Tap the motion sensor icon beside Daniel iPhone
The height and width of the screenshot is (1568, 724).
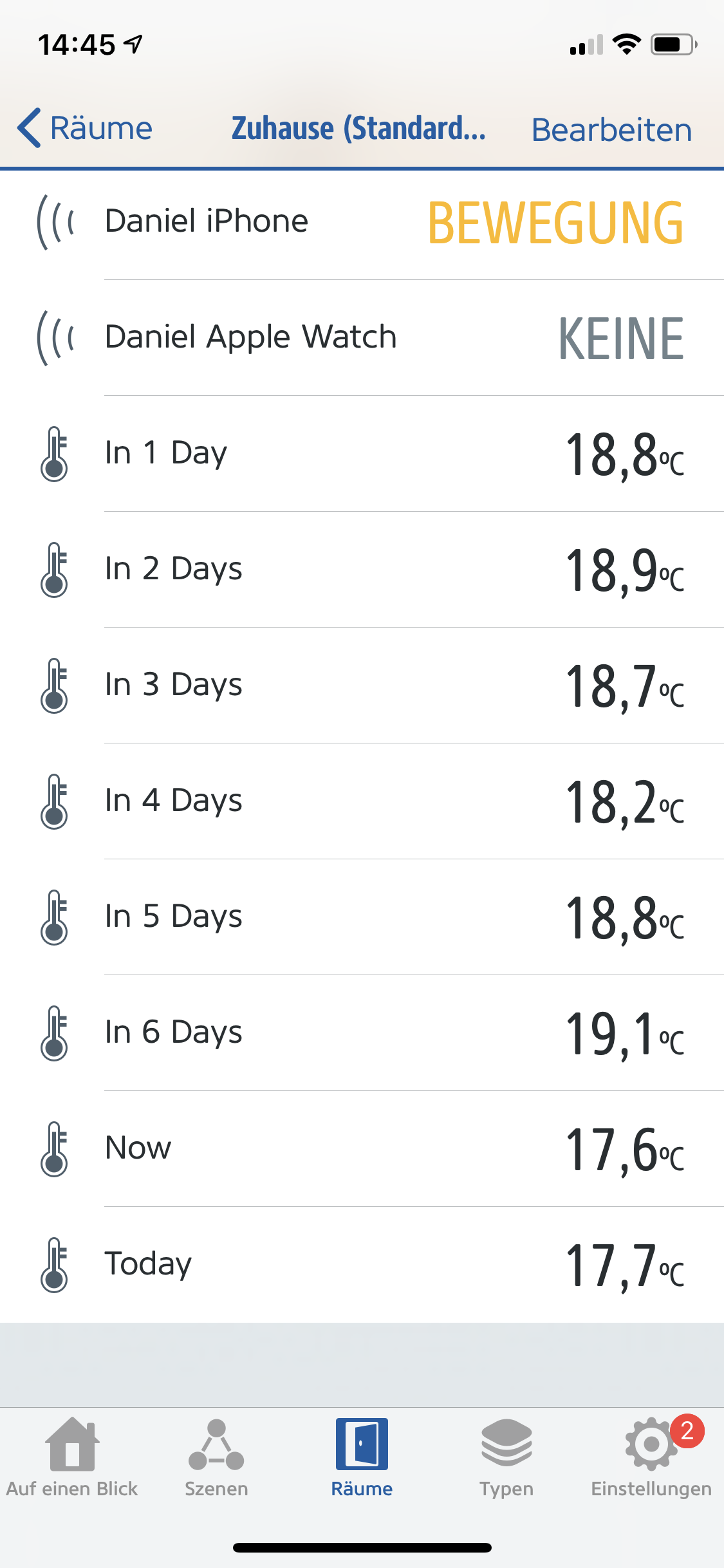tap(55, 221)
